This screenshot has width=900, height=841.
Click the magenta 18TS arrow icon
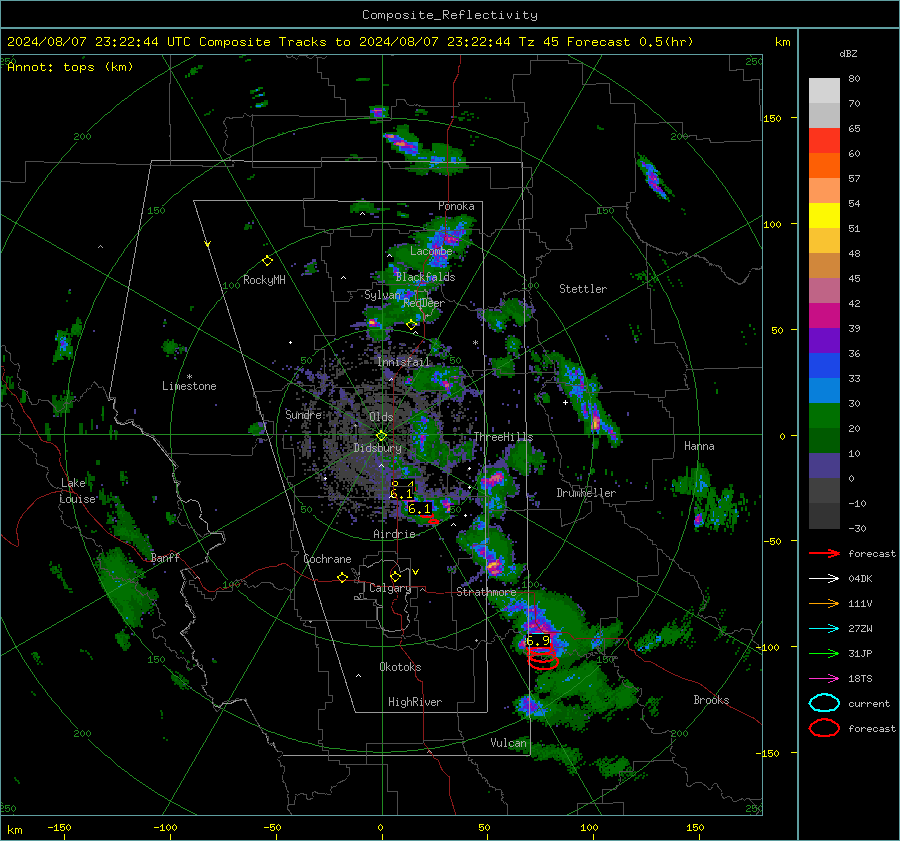(x=824, y=679)
